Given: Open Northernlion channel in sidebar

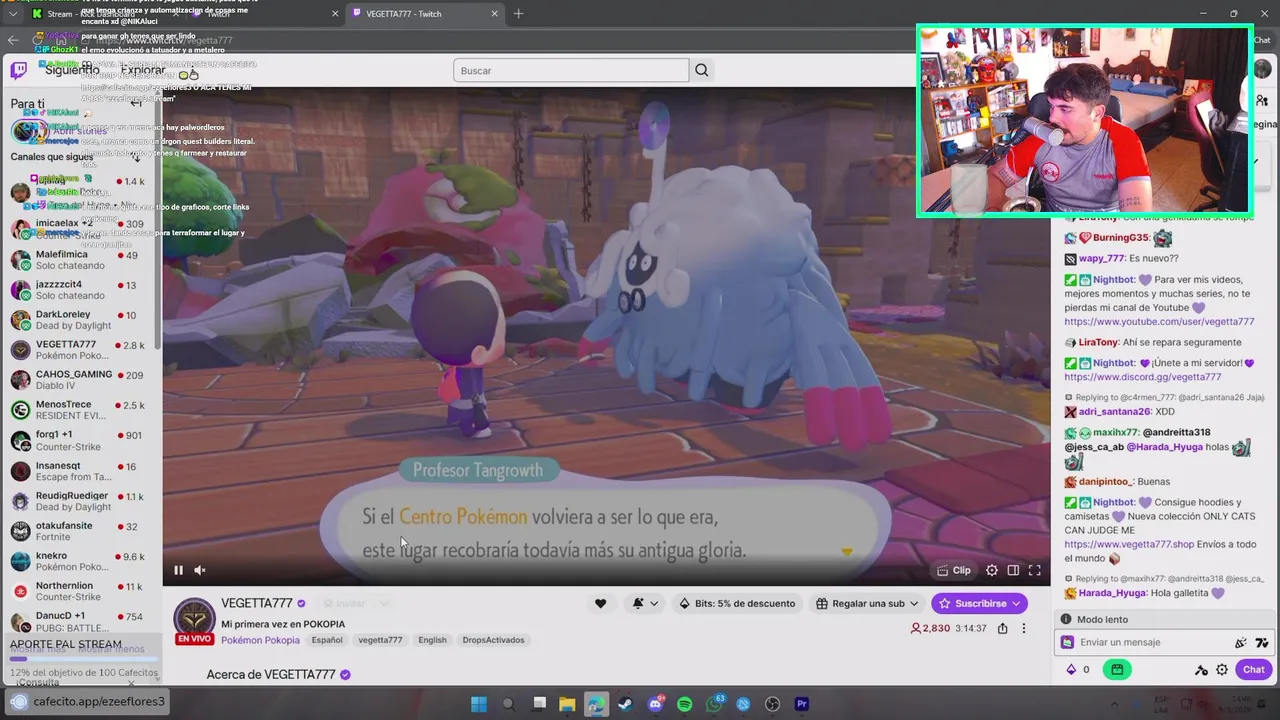Looking at the screenshot, I should [x=80, y=591].
